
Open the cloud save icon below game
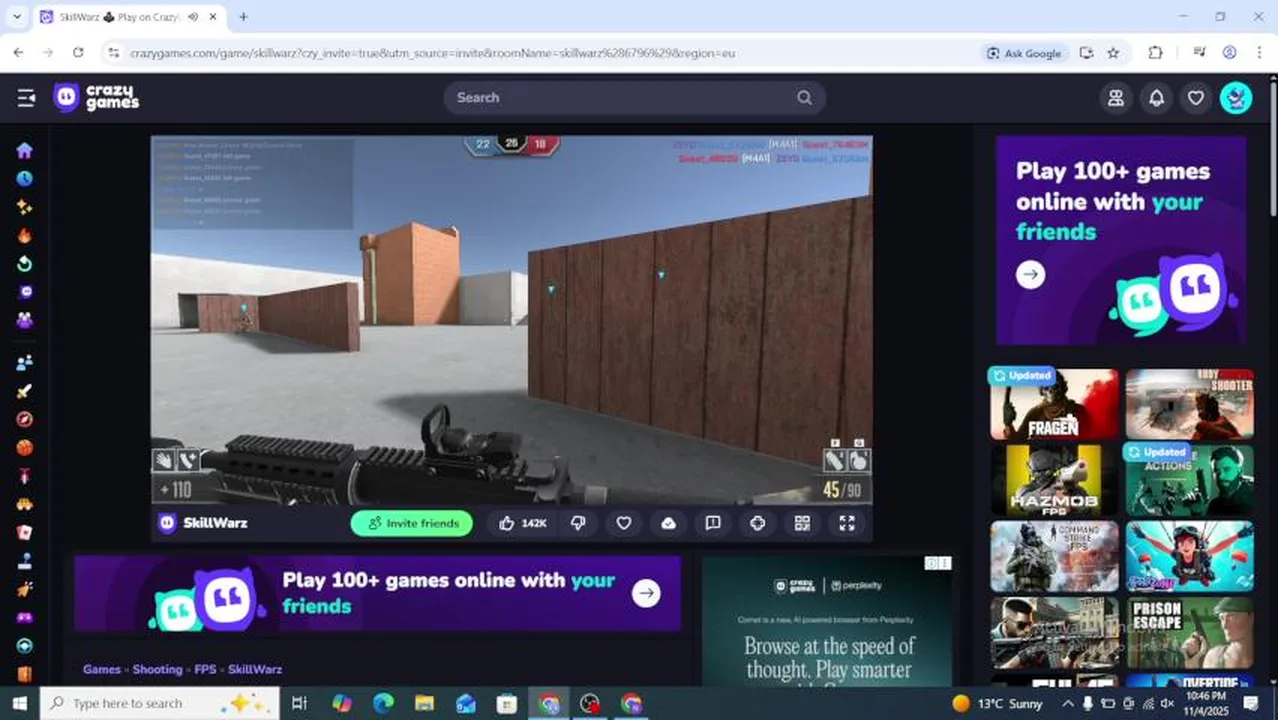[668, 523]
